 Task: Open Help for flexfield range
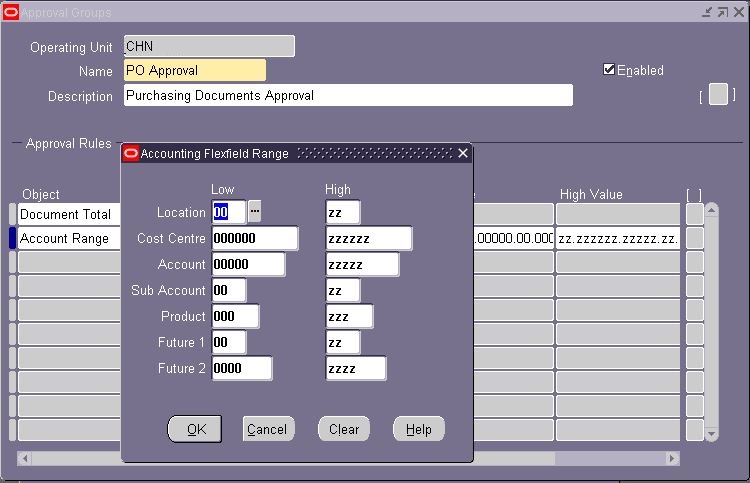tap(419, 429)
